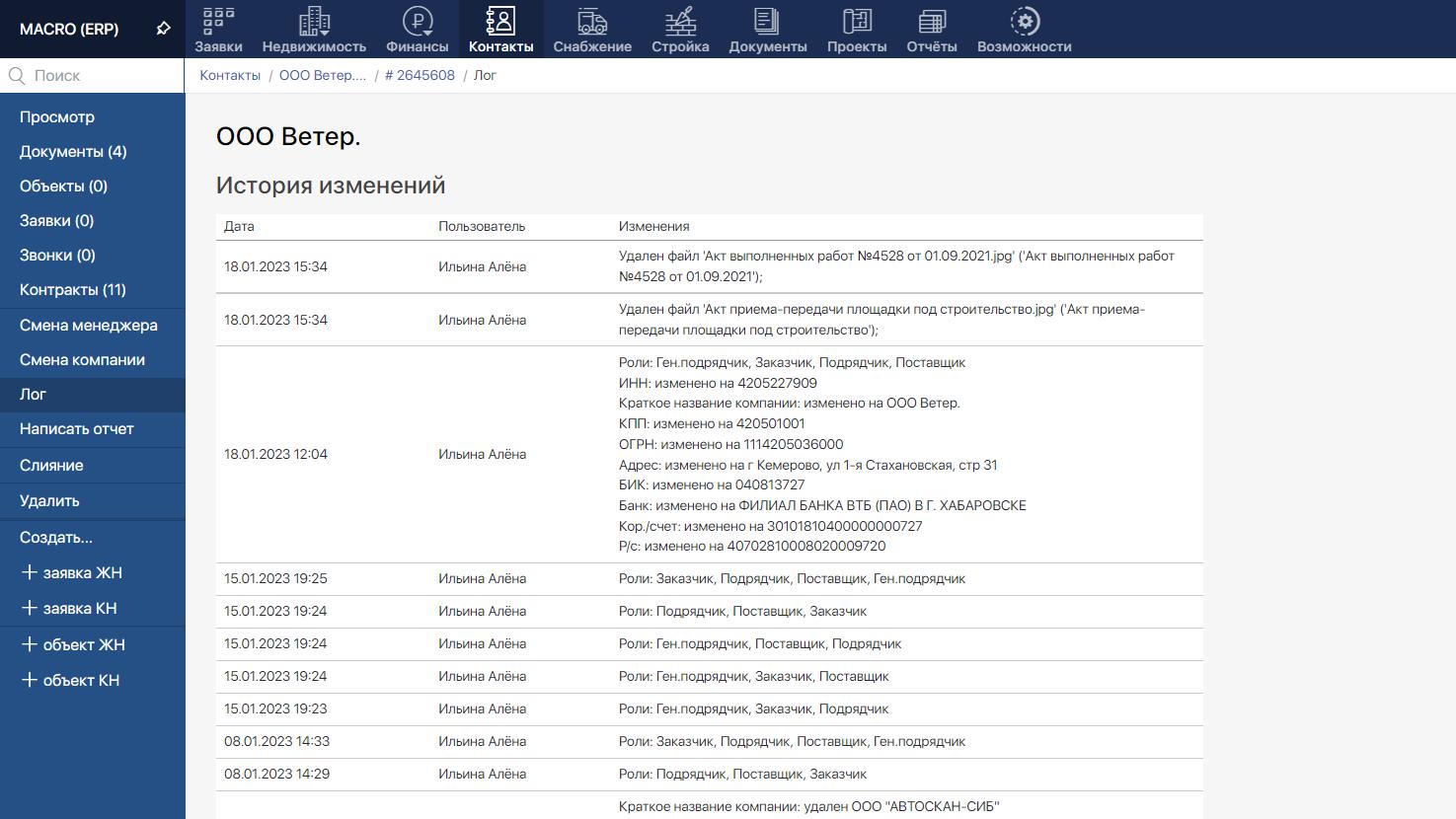1456x819 pixels.
Task: Open Контракты (11) in sidebar
Action: pyautogui.click(x=73, y=290)
